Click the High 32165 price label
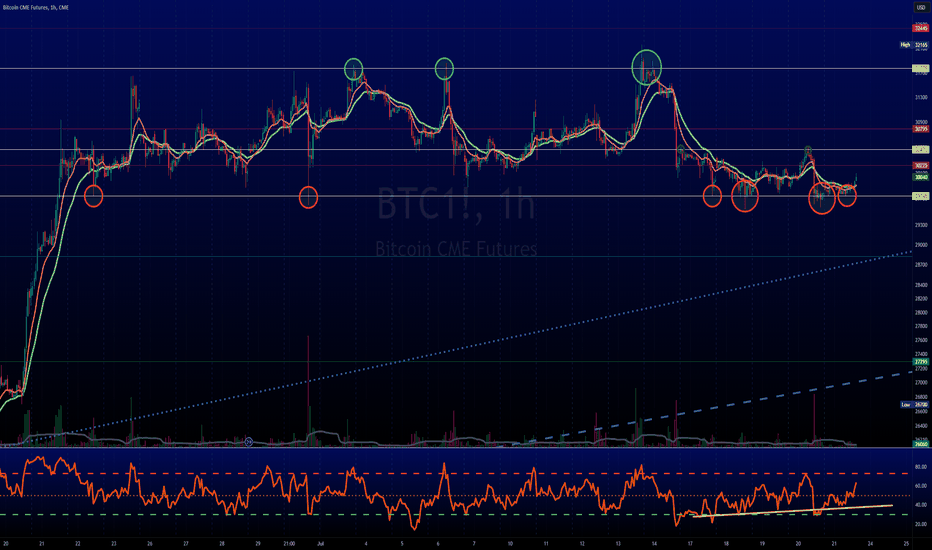Viewport: 932px width, 550px height. pyautogui.click(x=914, y=45)
